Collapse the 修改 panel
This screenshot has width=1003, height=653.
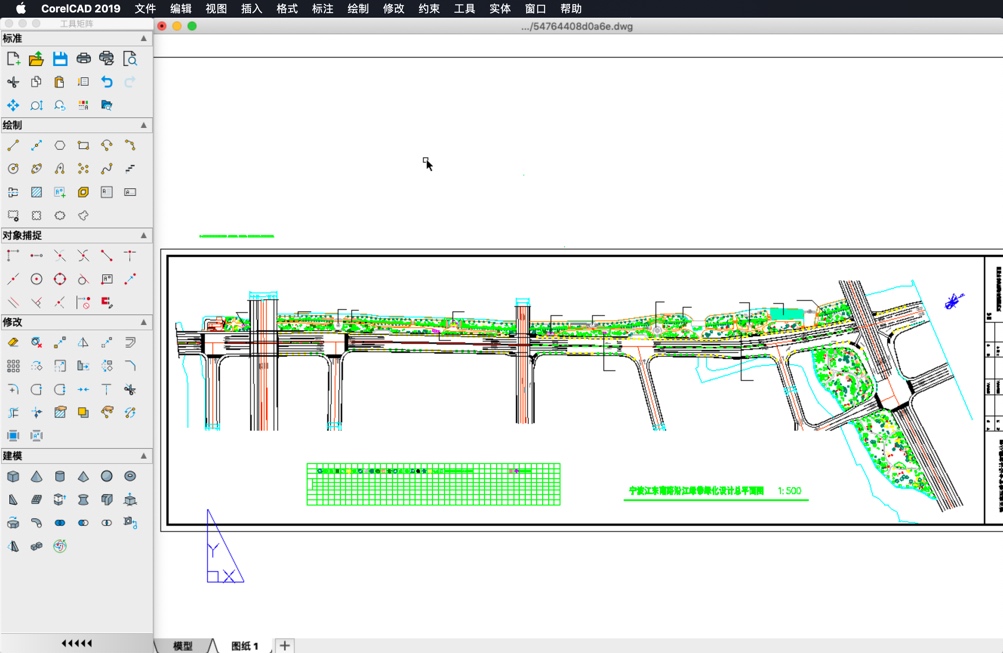point(144,321)
